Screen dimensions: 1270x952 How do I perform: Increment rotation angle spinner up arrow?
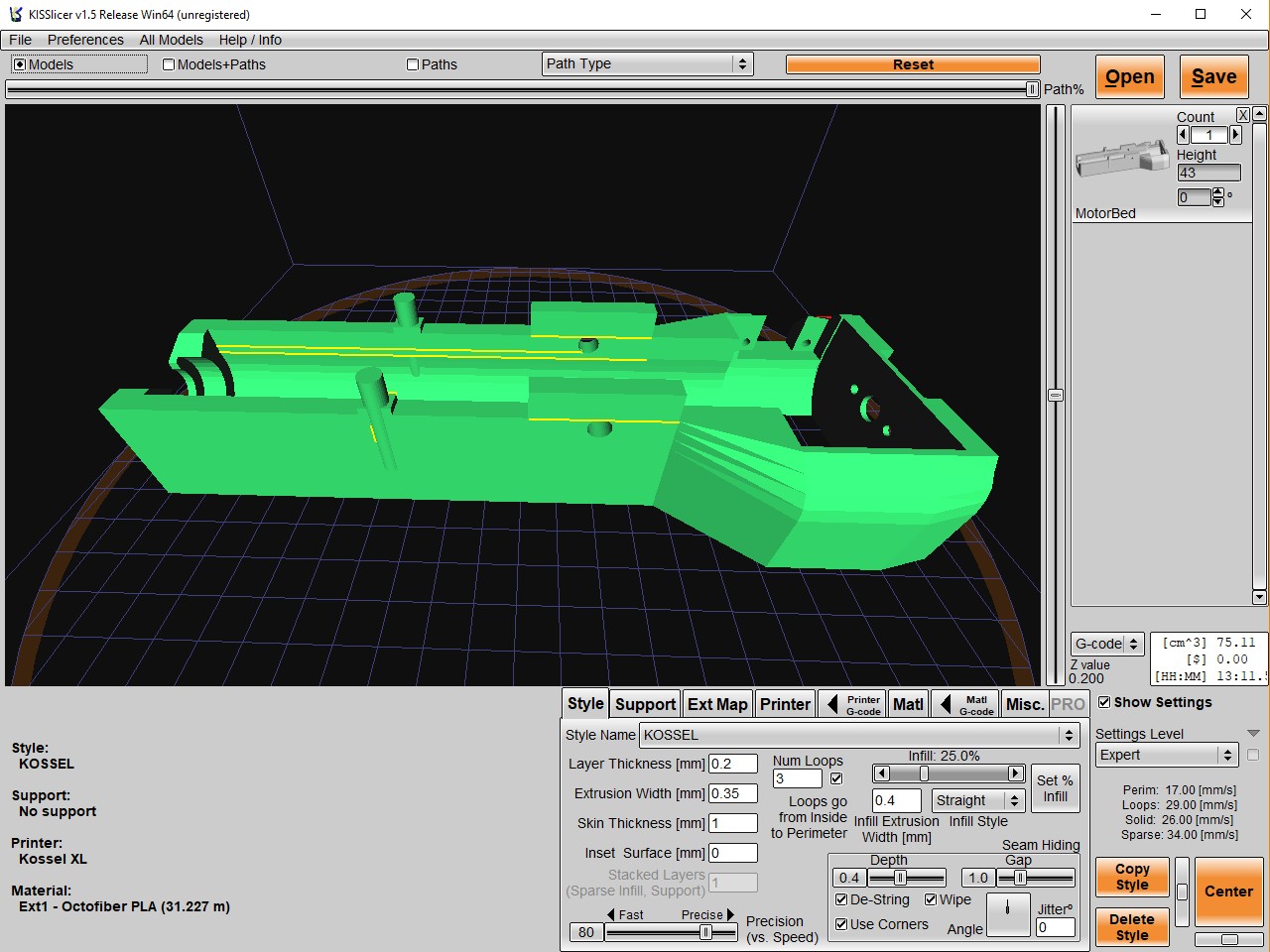pyautogui.click(x=1218, y=192)
